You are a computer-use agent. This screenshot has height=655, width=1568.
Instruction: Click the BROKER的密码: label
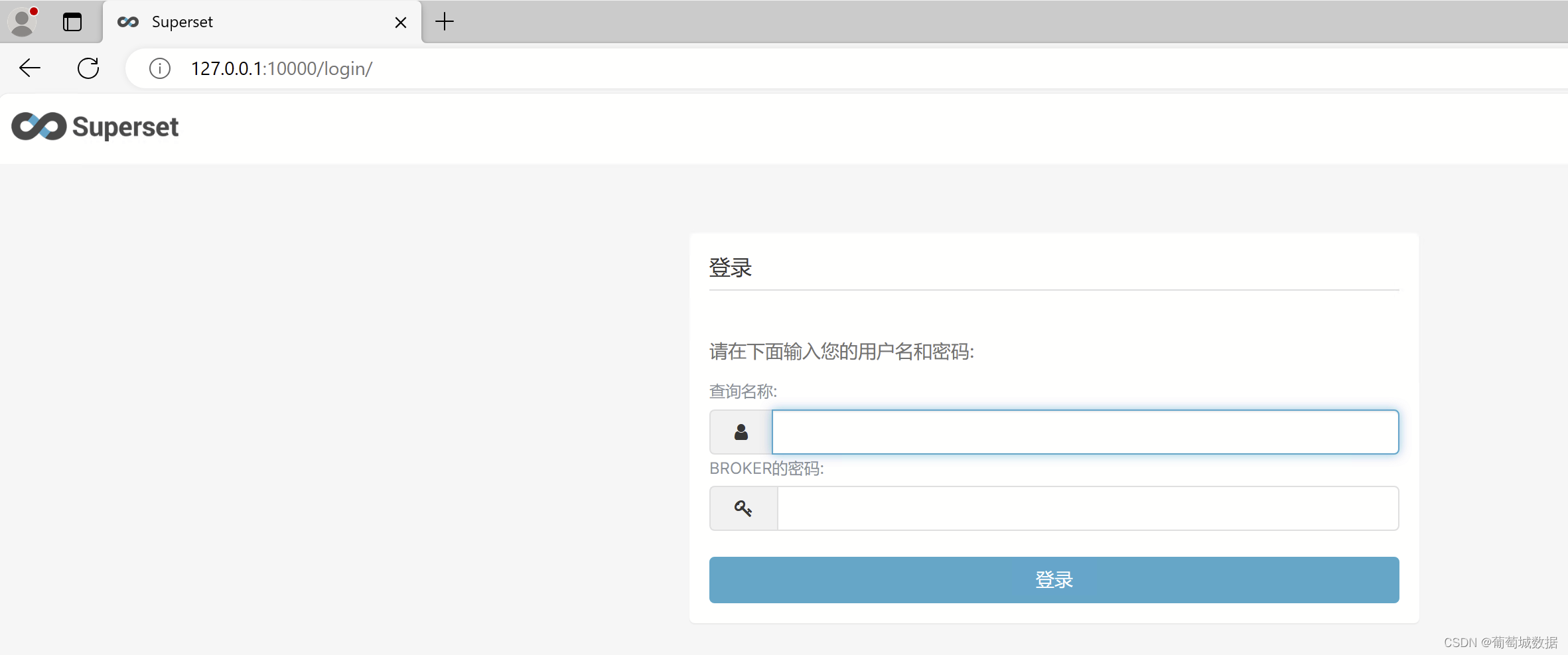click(766, 469)
